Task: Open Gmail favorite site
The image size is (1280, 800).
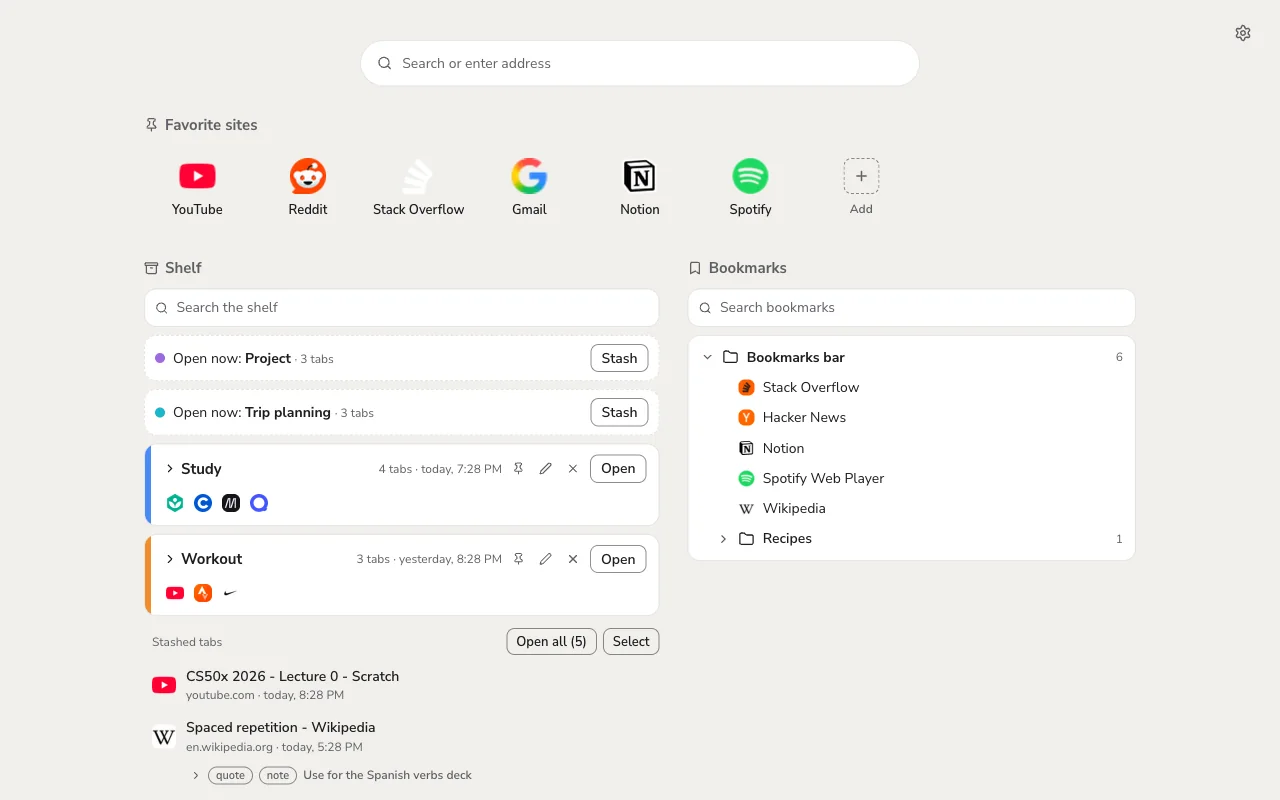Action: pyautogui.click(x=529, y=188)
